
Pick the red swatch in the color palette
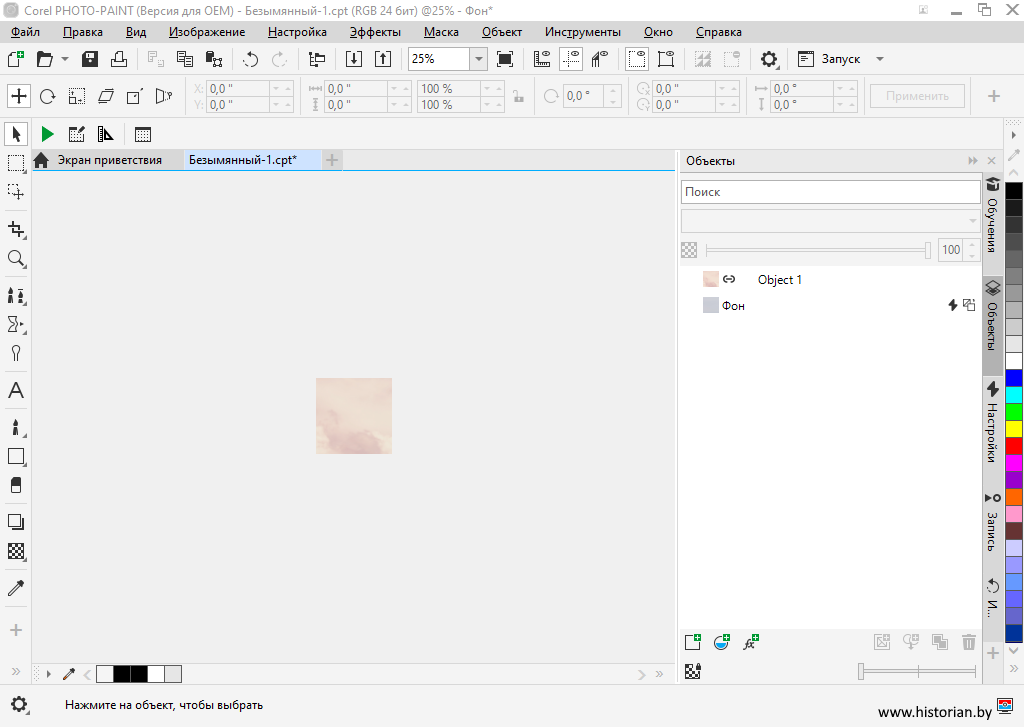coord(1014,445)
